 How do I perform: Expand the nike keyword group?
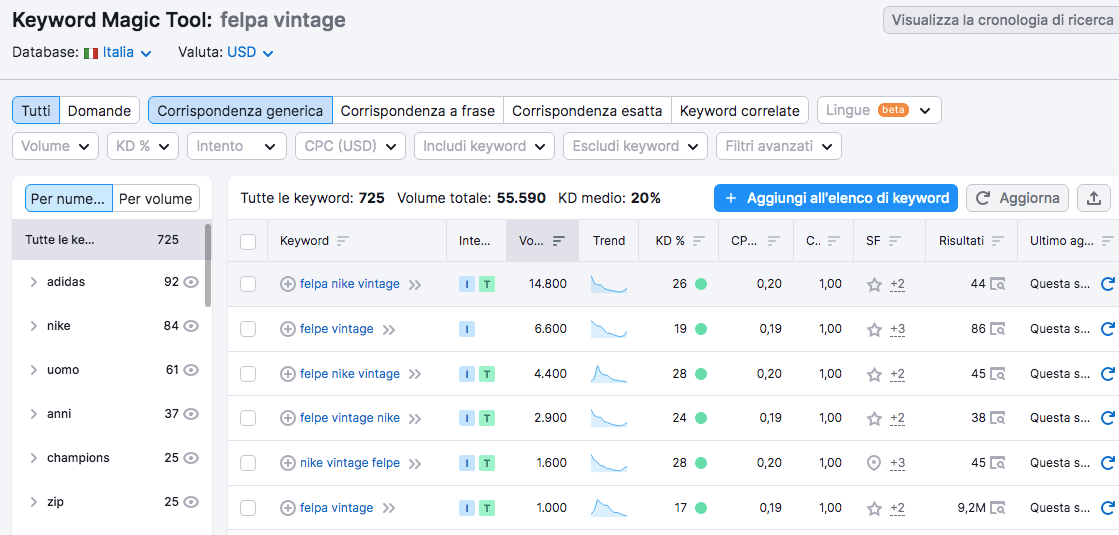tap(33, 326)
